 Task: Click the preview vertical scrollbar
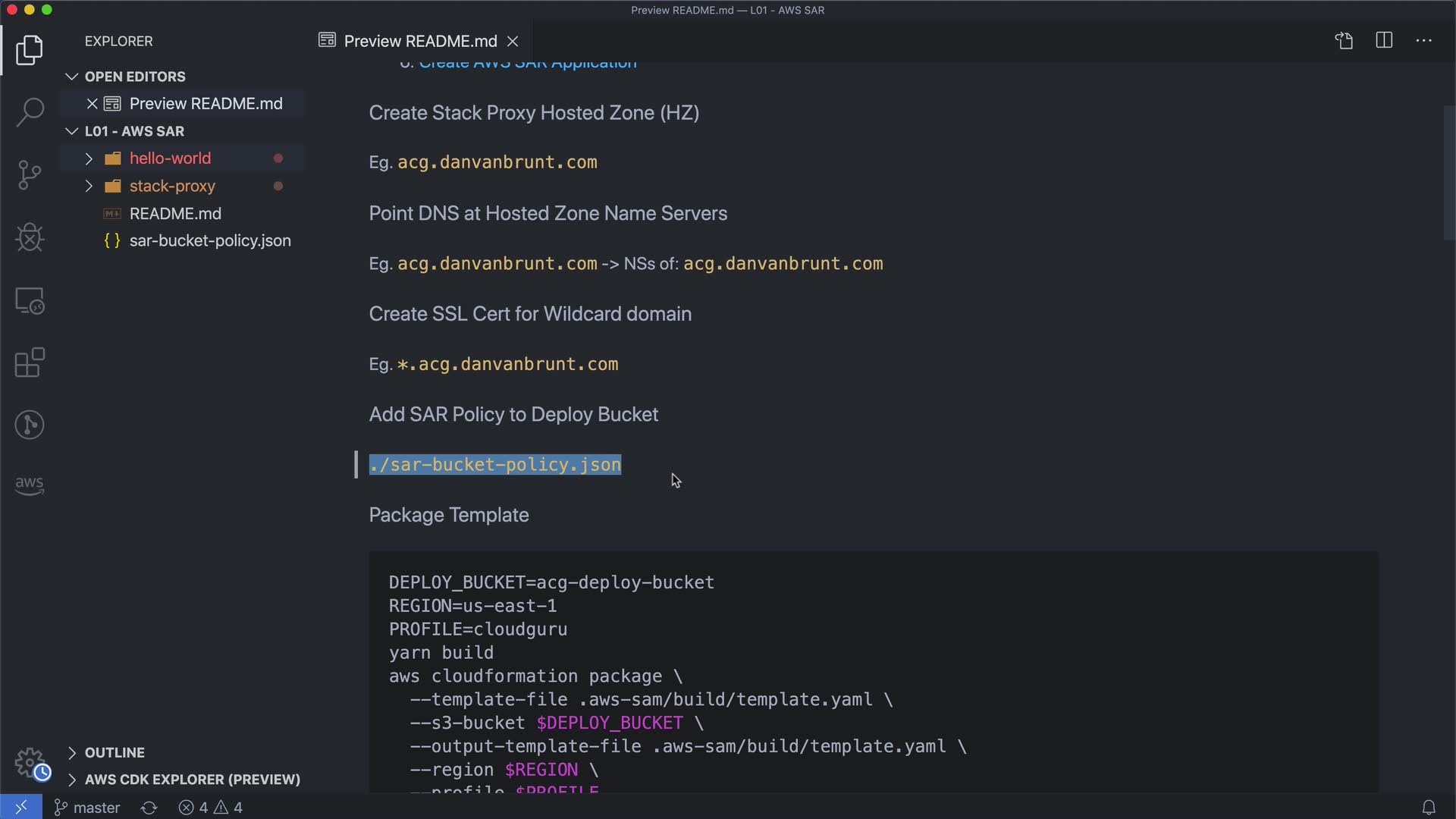click(x=1448, y=174)
